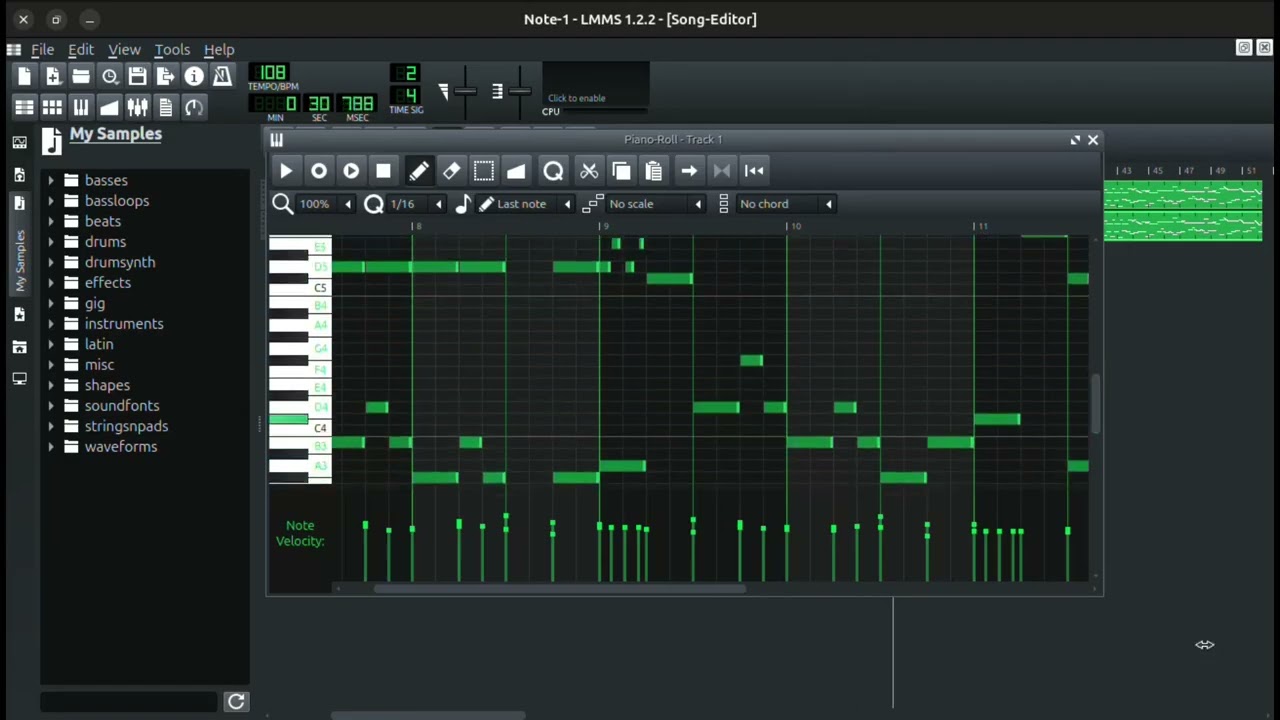Copy selected notes
The image size is (1280, 720).
[x=621, y=171]
